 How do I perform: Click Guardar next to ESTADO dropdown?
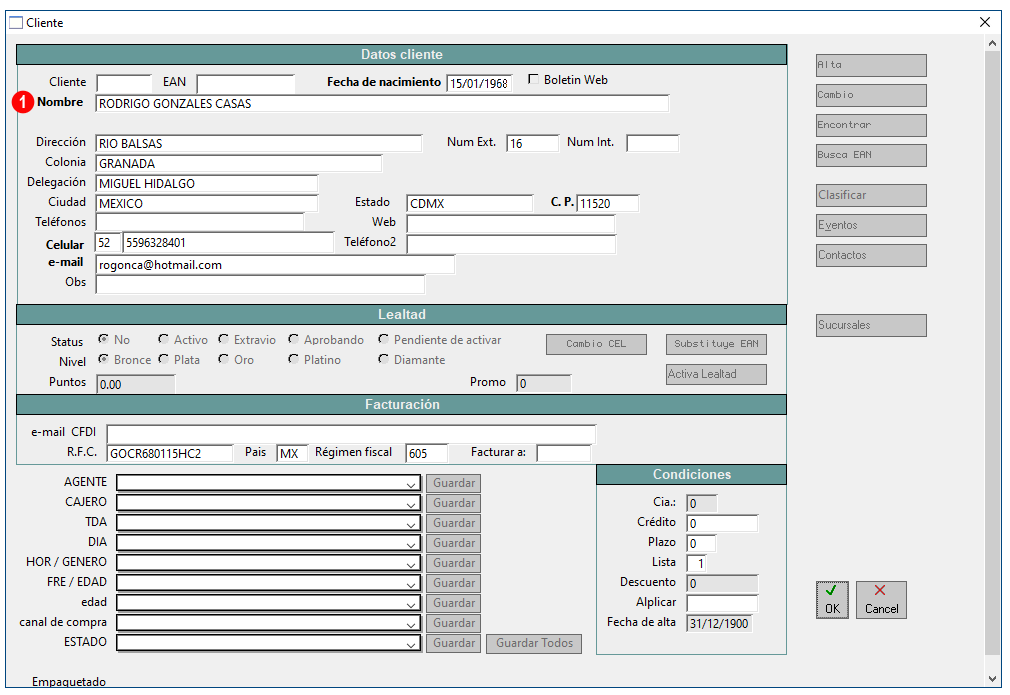click(453, 643)
